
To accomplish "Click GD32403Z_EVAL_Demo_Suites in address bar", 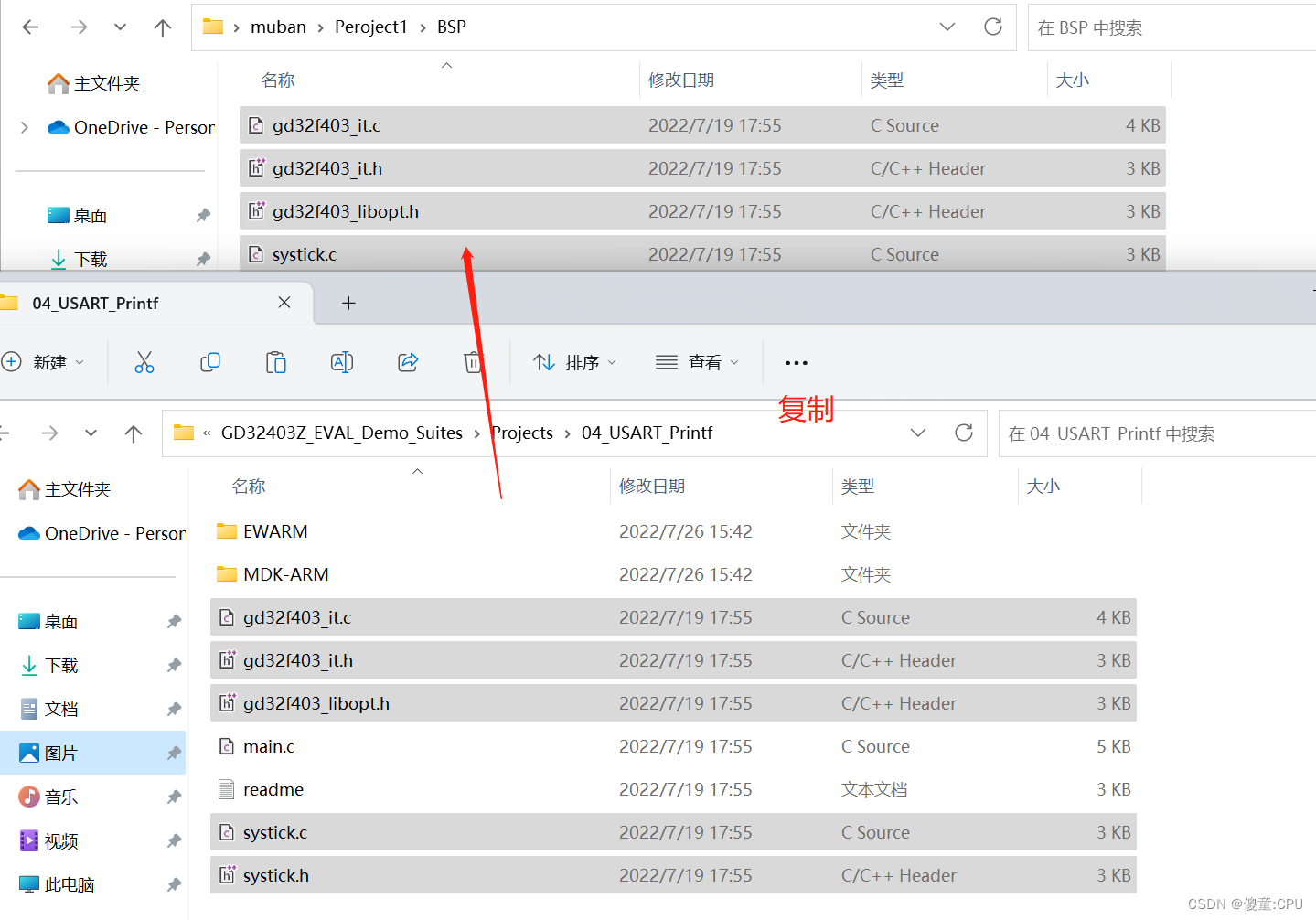I will pyautogui.click(x=342, y=433).
